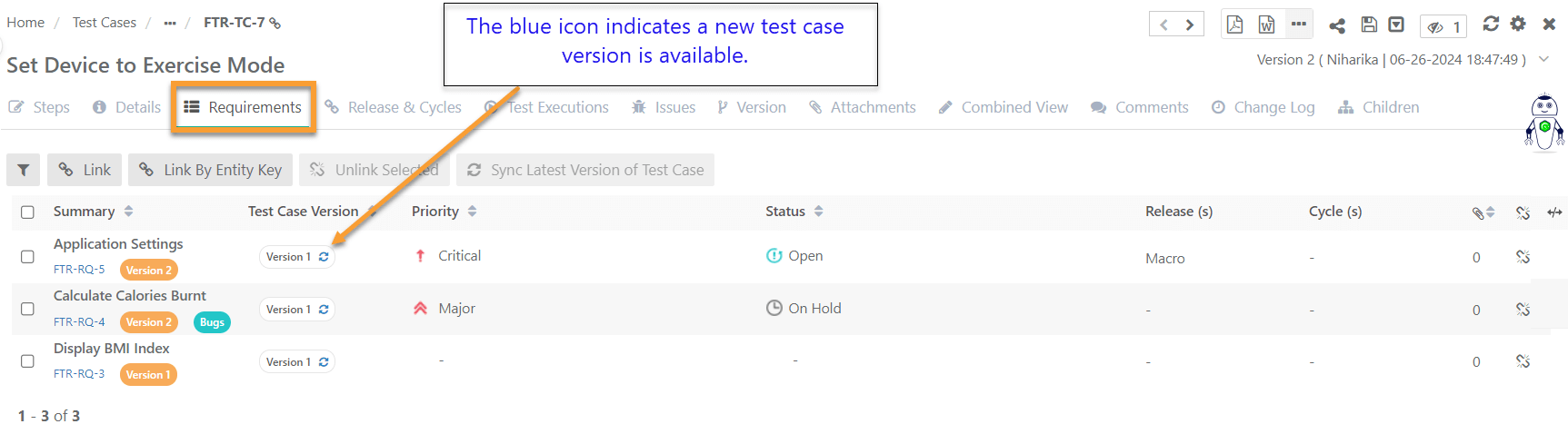Unlink icon in Display BMI Index row
The height and width of the screenshot is (434, 1568).
click(x=1523, y=361)
